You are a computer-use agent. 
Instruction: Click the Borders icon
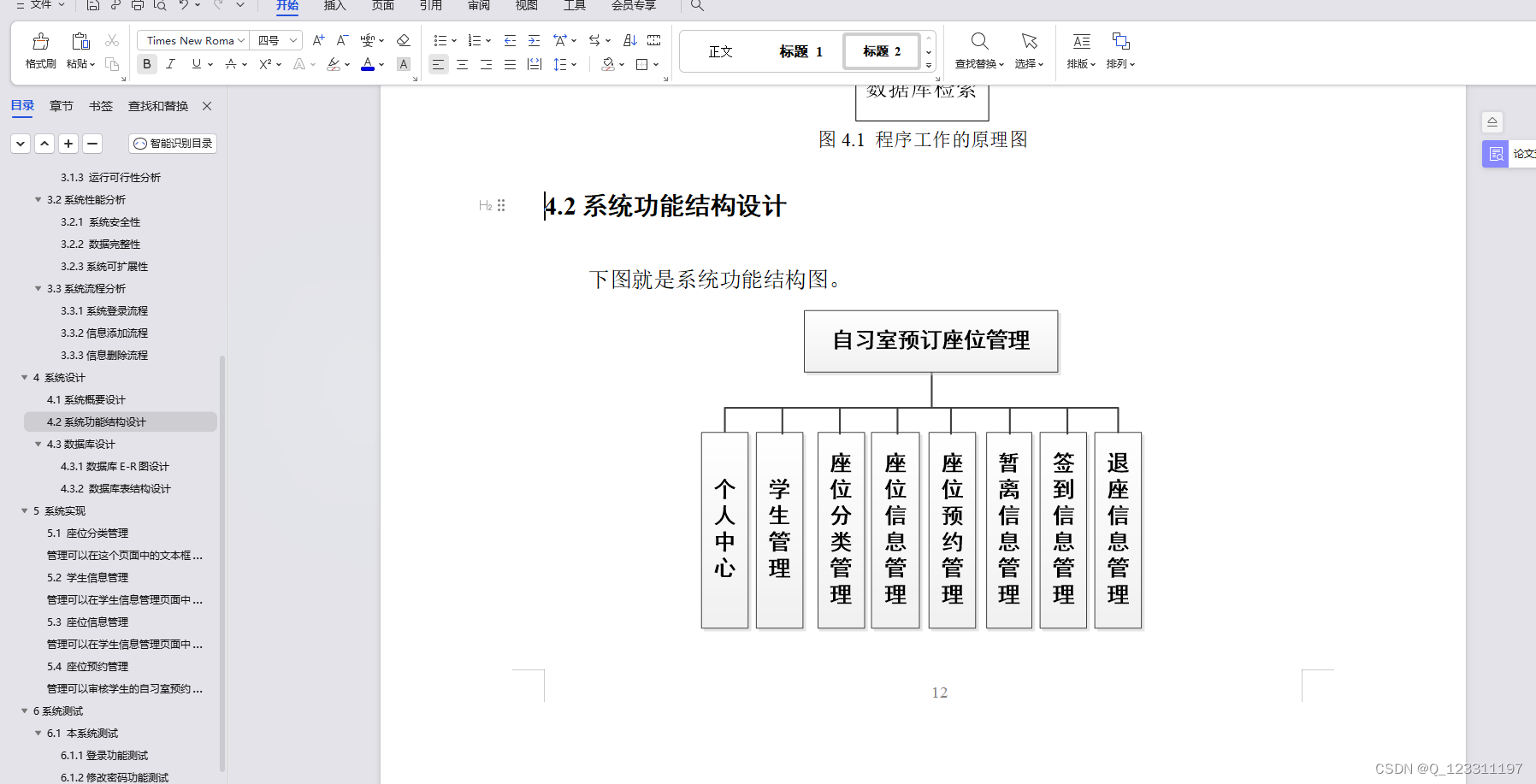pos(642,64)
